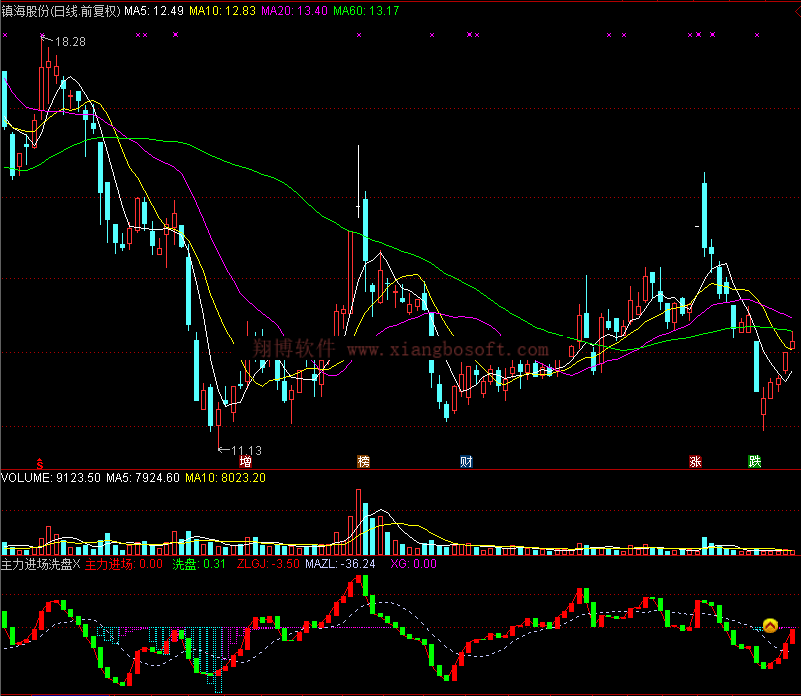Viewport: 801px width, 696px height.
Task: Click the VOLUME: 9123.50 indicator label
Action: (x=50, y=478)
